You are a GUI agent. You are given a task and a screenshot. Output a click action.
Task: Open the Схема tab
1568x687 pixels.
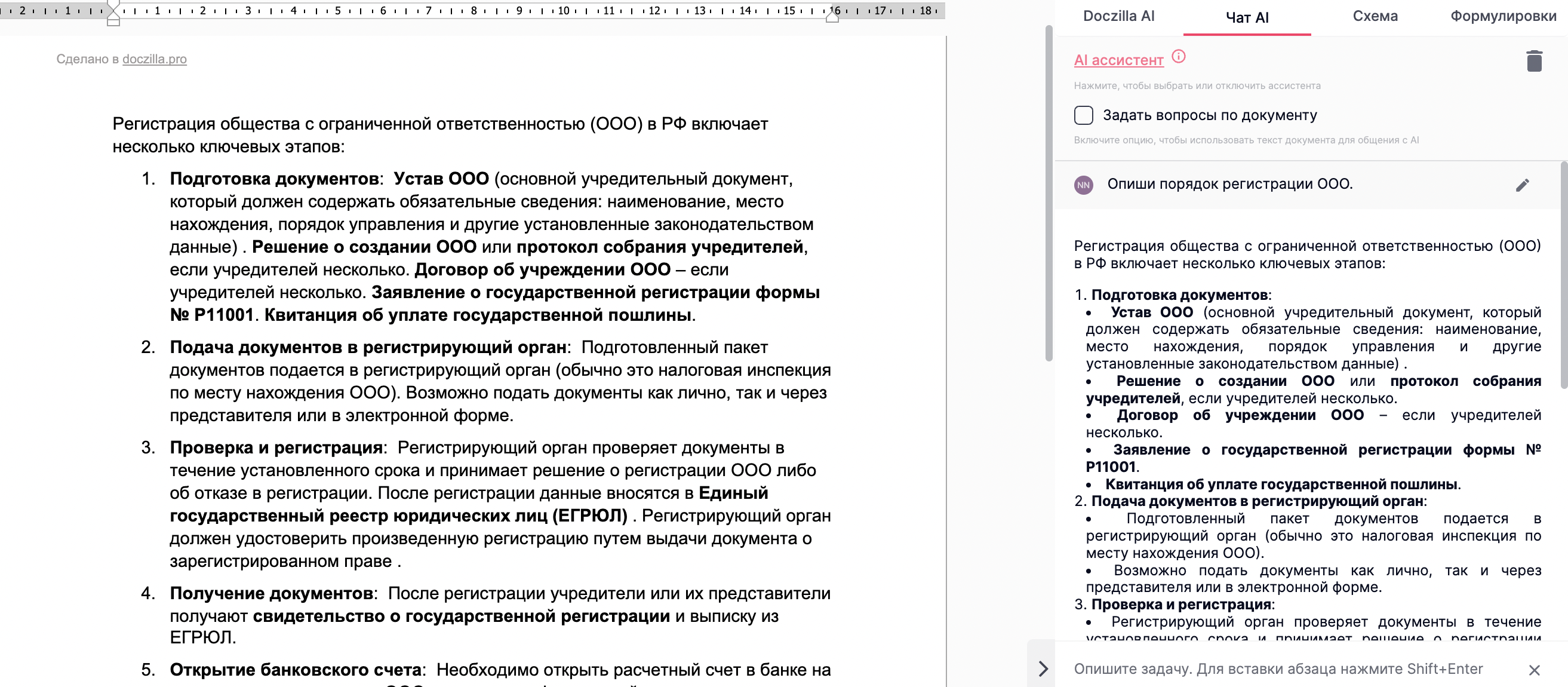1375,17
